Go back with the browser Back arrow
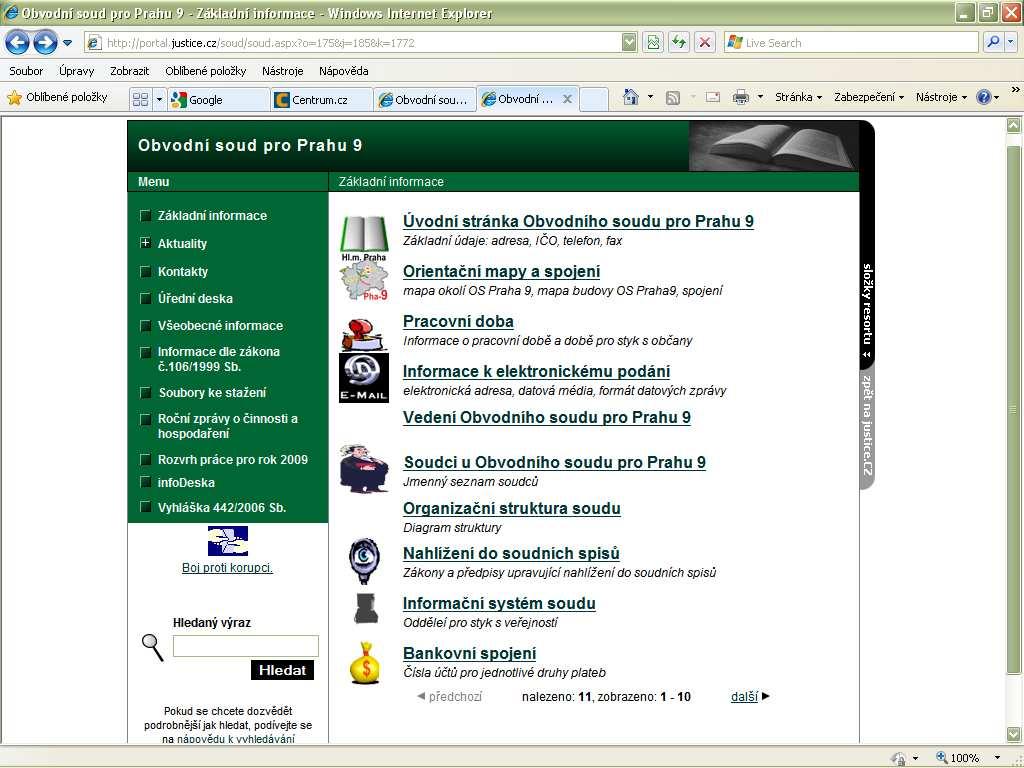The width and height of the screenshot is (1024, 768). click(x=18, y=42)
